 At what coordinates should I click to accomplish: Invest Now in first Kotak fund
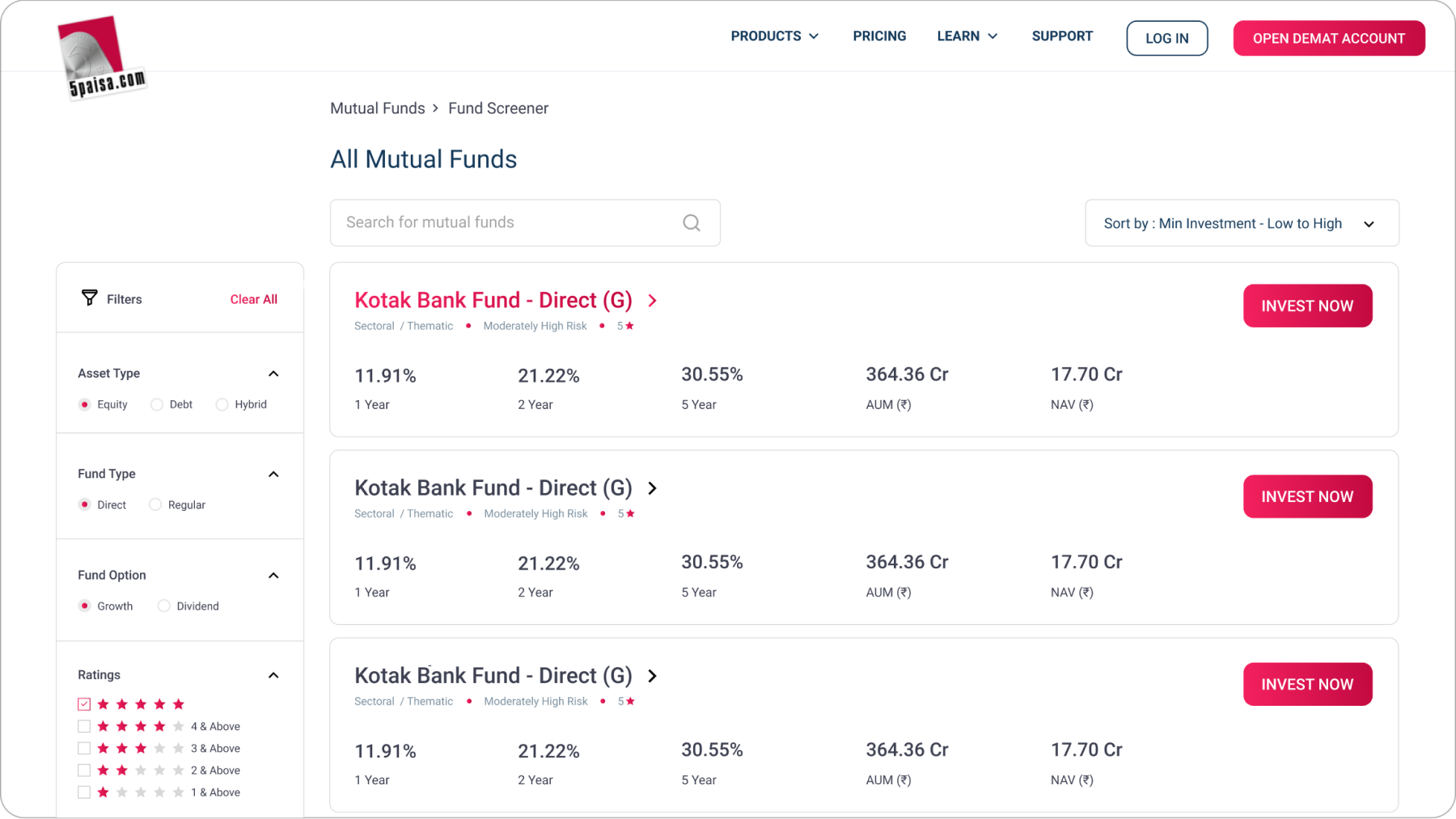tap(1307, 306)
